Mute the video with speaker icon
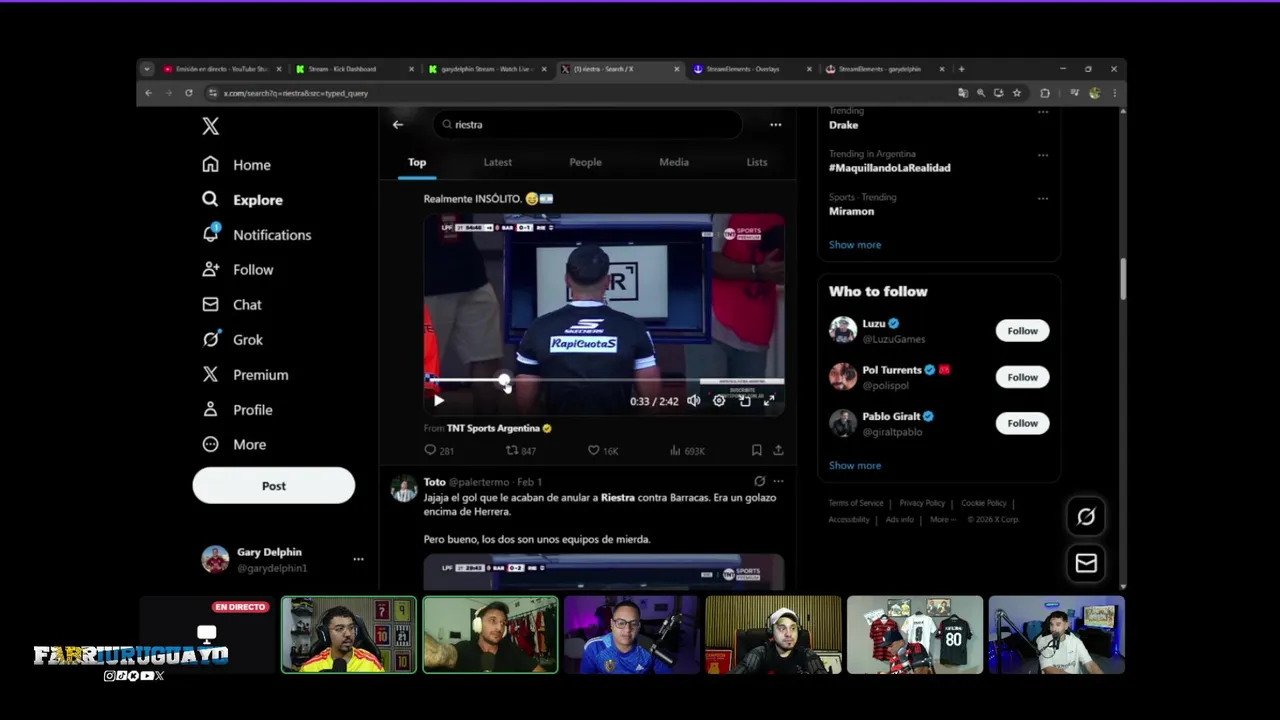The height and width of the screenshot is (720, 1280). pyautogui.click(x=693, y=401)
